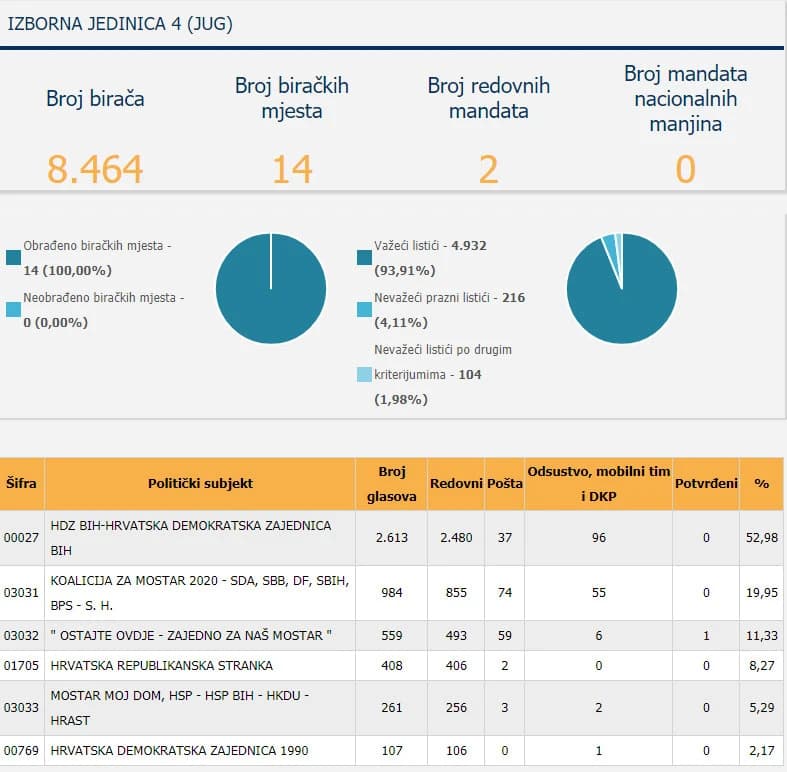Click the Izborna Jedinica 4 (Jug) heading
Viewport: 787px width, 772px height.
point(120,24)
